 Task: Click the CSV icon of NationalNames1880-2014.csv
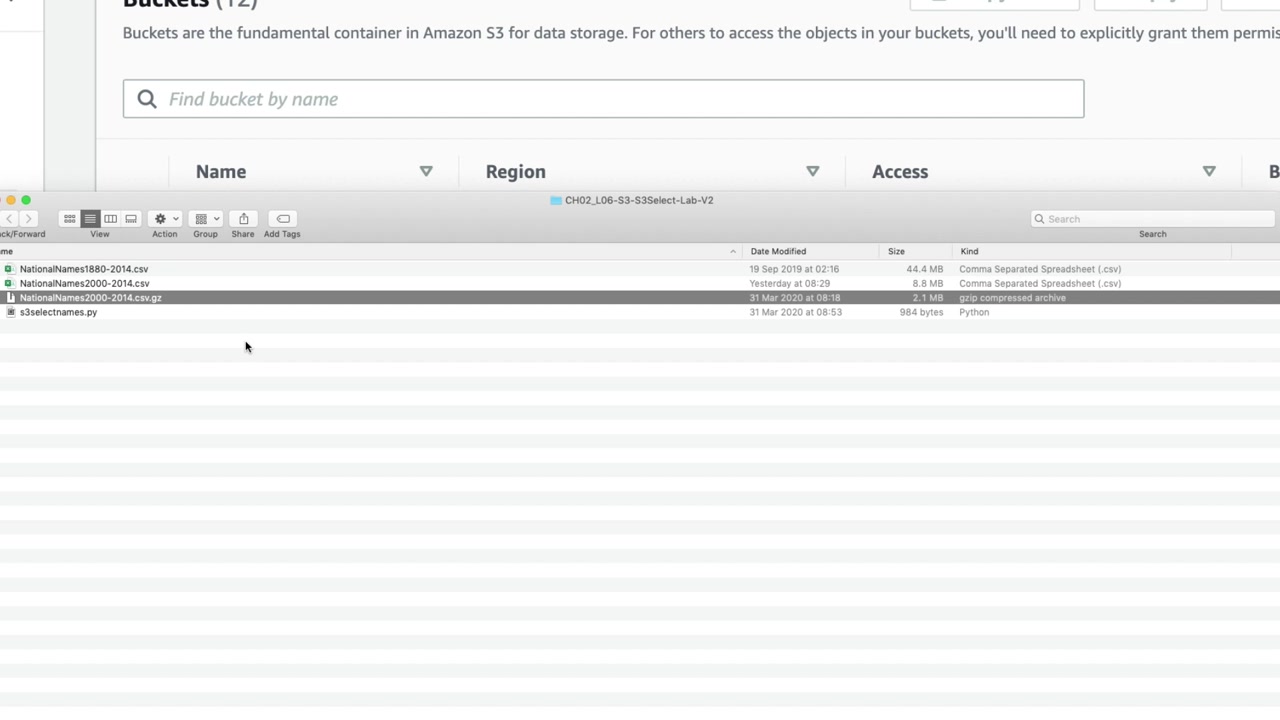(9, 269)
